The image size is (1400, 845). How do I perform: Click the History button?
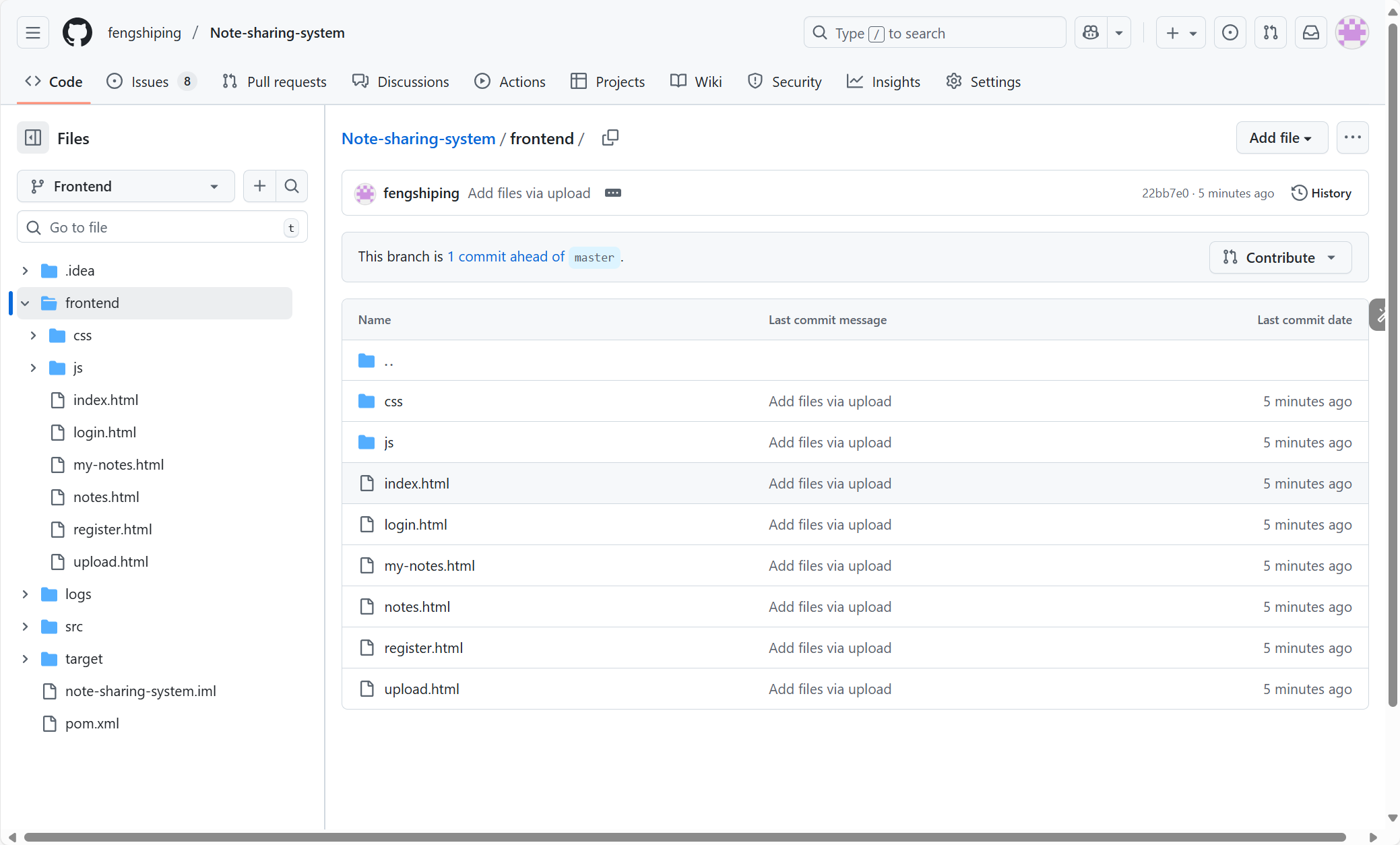coord(1321,193)
